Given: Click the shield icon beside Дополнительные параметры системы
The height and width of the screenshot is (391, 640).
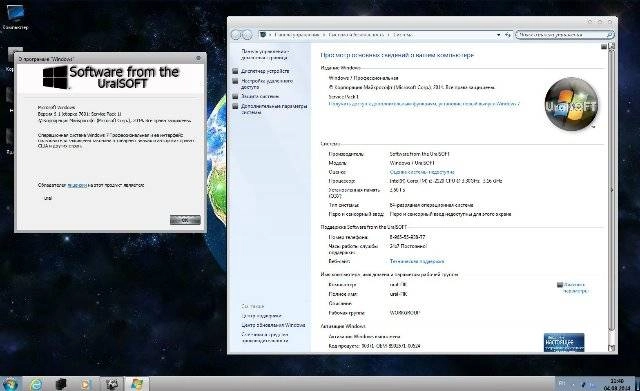Looking at the screenshot, I should point(235,106).
